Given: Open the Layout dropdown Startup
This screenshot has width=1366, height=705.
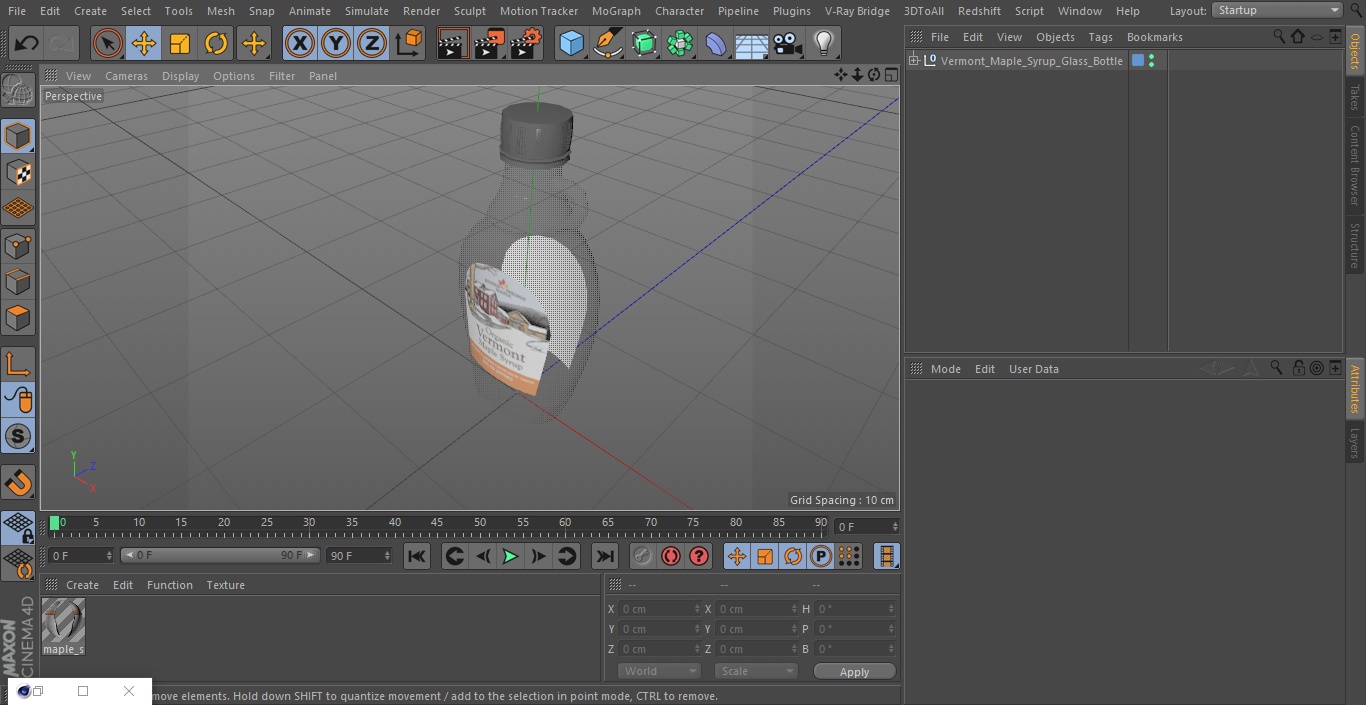Looking at the screenshot, I should click(x=1277, y=10).
